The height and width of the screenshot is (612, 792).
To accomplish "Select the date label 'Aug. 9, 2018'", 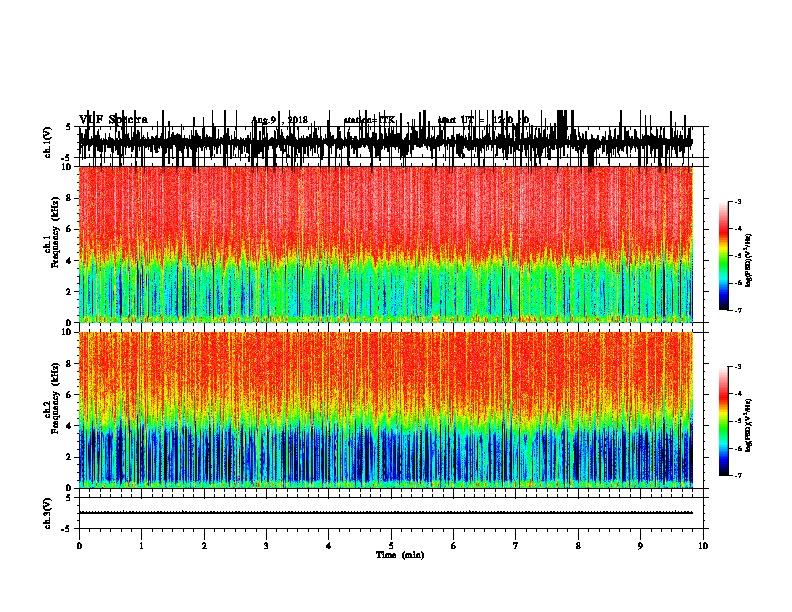I will pos(280,120).
